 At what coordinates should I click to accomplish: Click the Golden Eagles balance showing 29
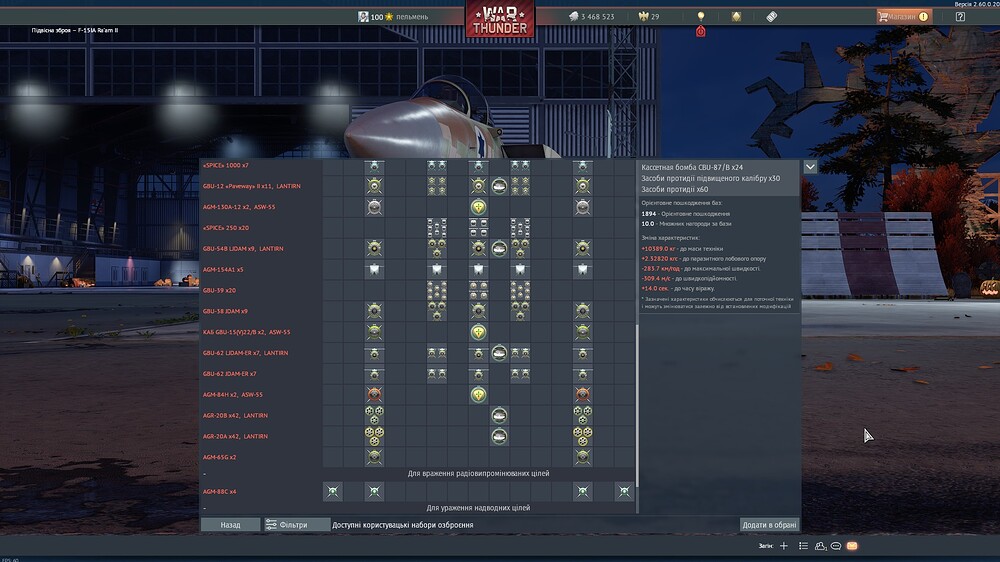[649, 17]
